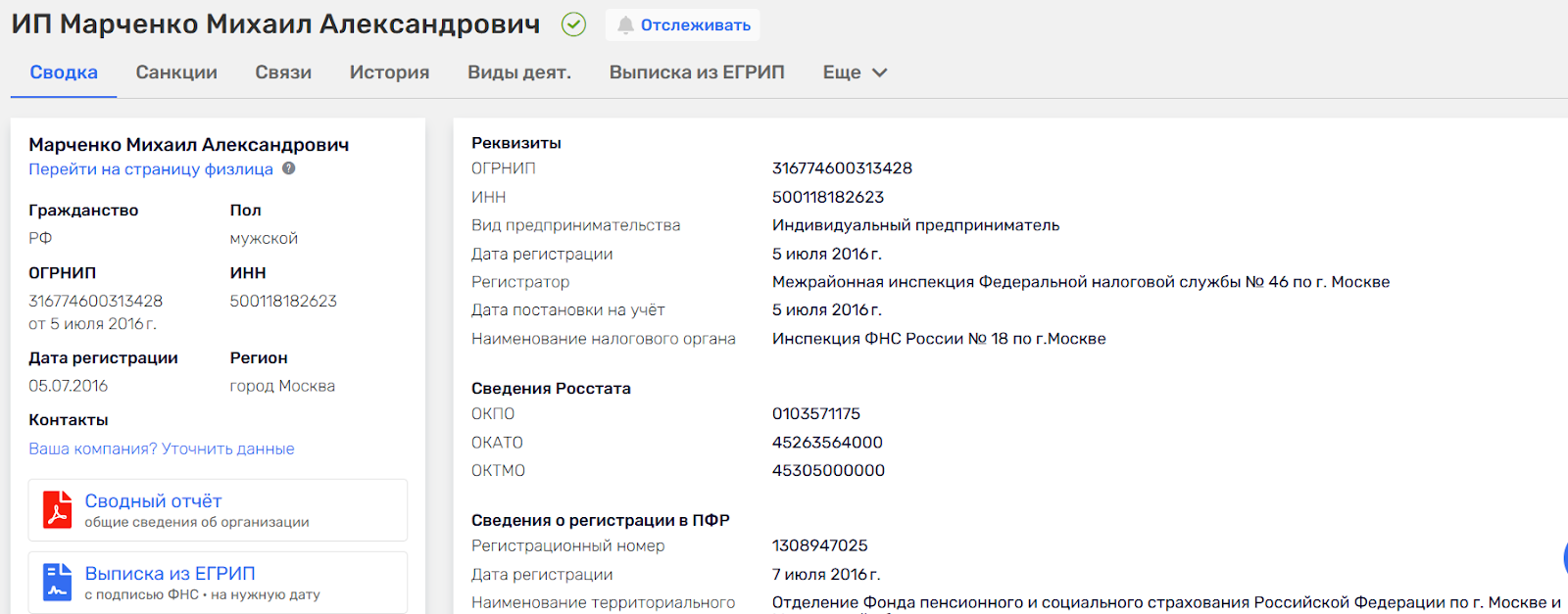Click the green verified checkmark icon

[573, 24]
